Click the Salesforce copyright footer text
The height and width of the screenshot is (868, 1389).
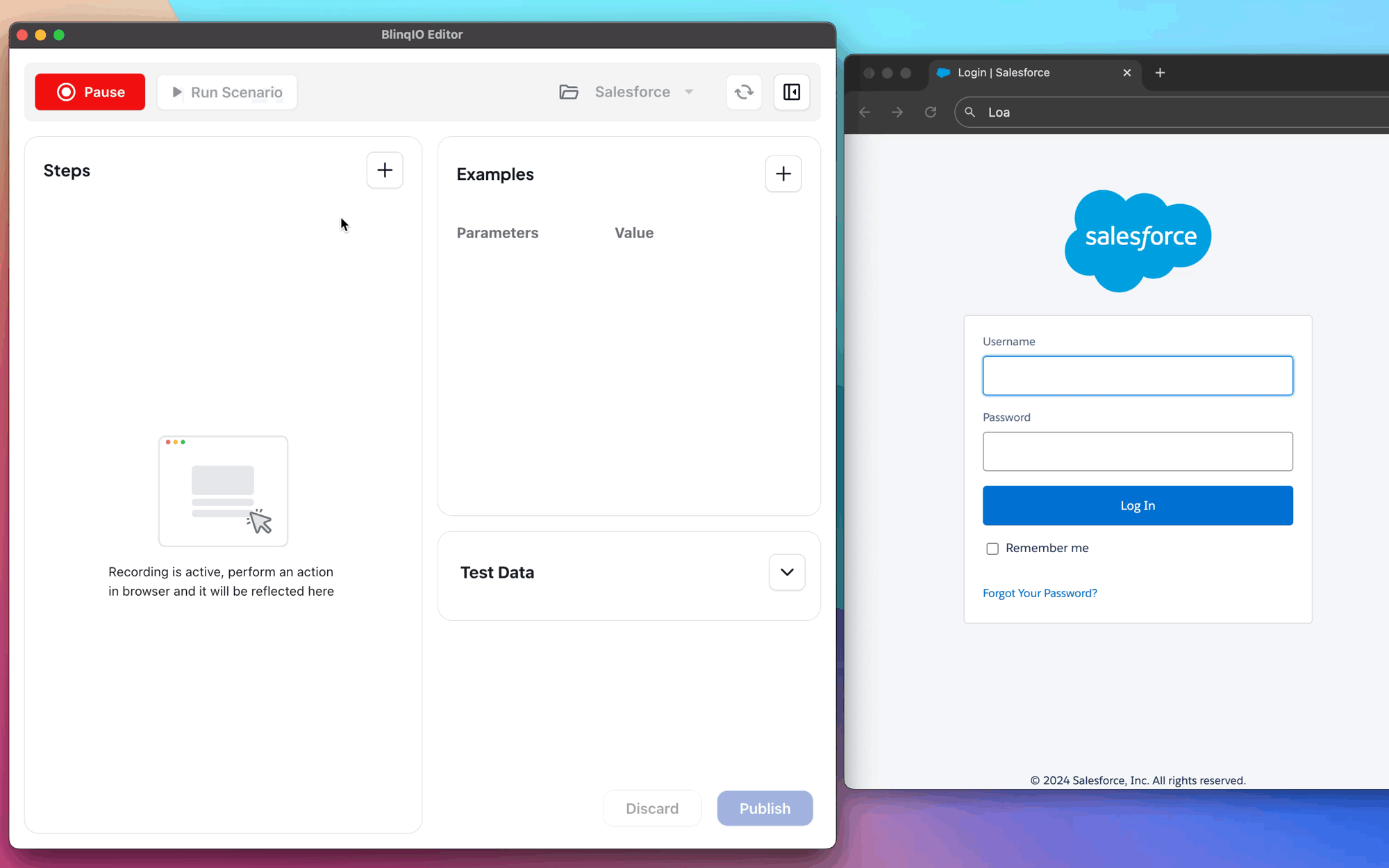coord(1138,781)
